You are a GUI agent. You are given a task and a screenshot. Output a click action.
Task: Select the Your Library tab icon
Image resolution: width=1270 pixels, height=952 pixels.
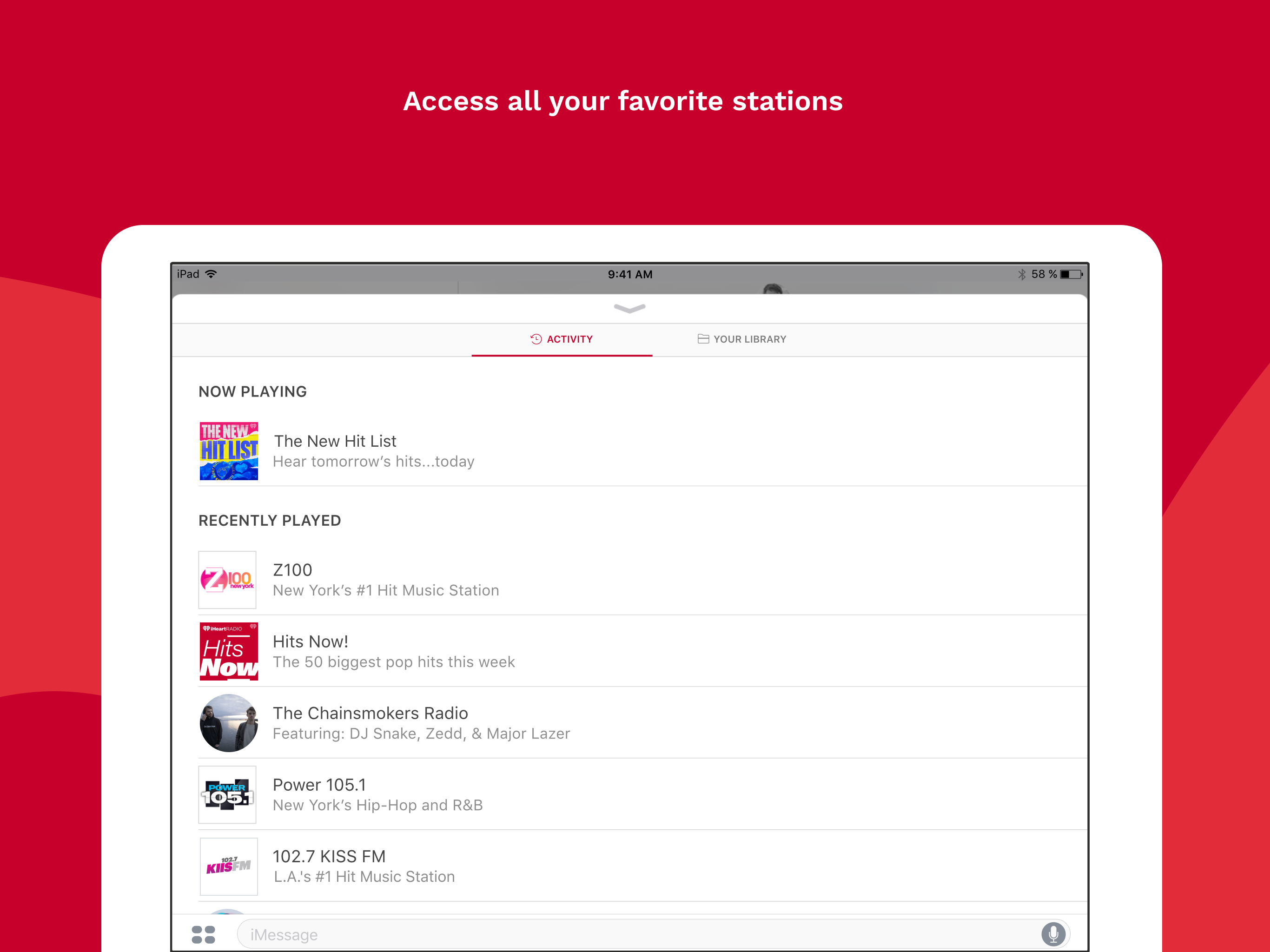tap(700, 339)
